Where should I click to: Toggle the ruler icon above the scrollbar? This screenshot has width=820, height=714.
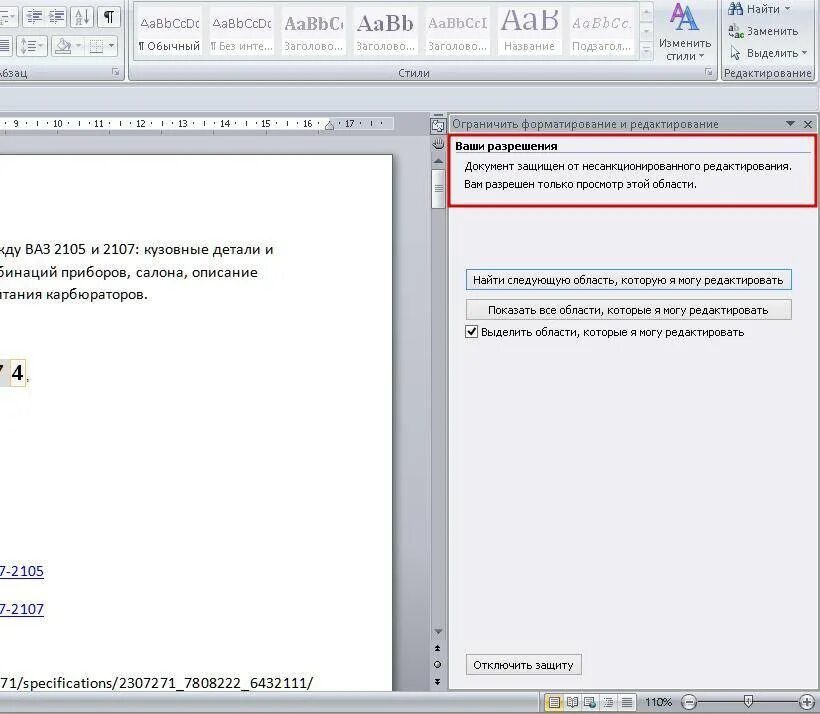point(438,124)
